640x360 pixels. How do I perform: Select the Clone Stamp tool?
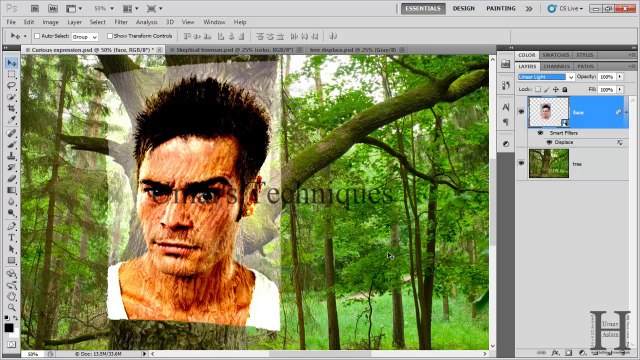pos(11,156)
